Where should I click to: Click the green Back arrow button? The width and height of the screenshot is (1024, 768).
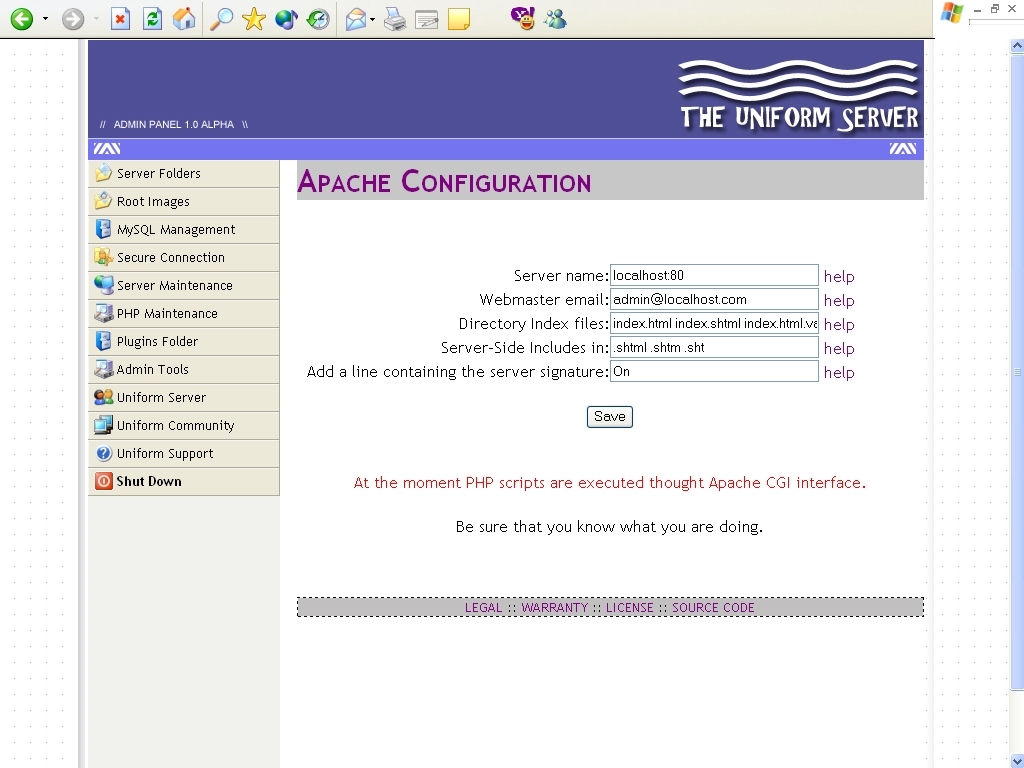22,19
